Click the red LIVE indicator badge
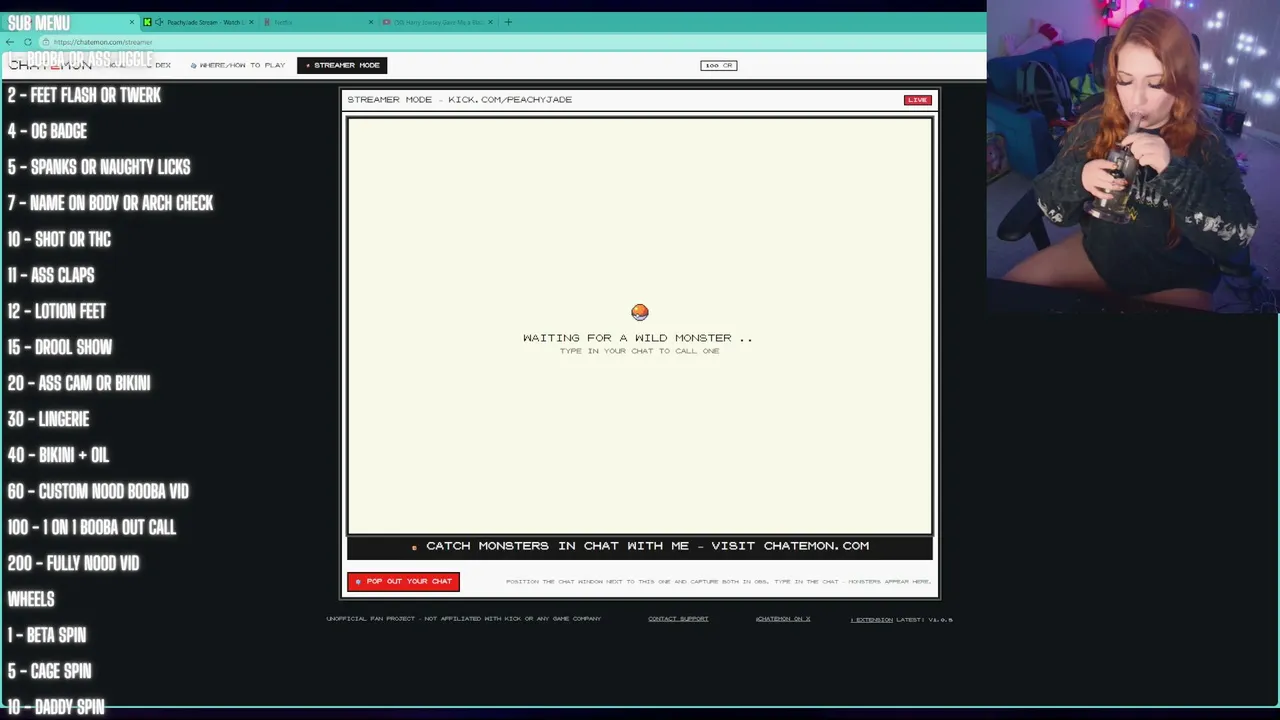 [917, 100]
